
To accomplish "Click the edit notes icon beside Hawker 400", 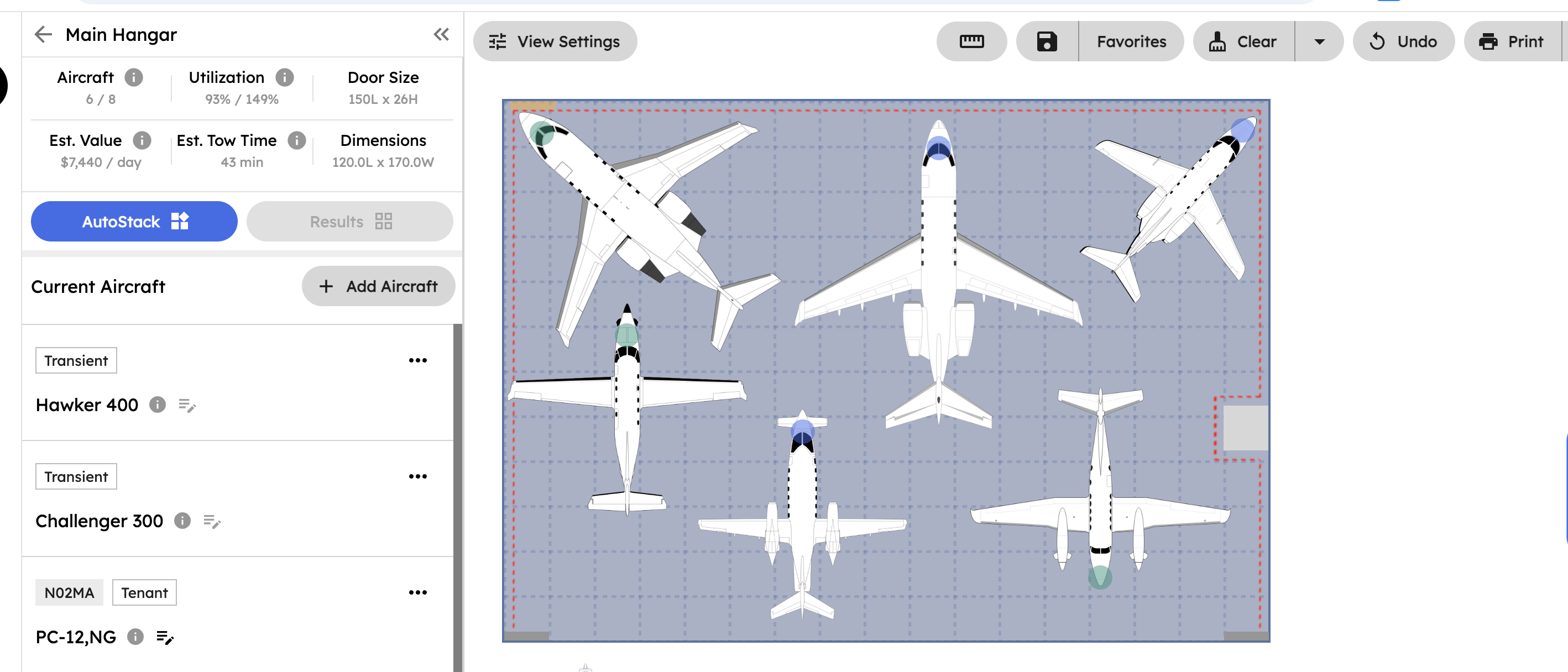I will [187, 406].
